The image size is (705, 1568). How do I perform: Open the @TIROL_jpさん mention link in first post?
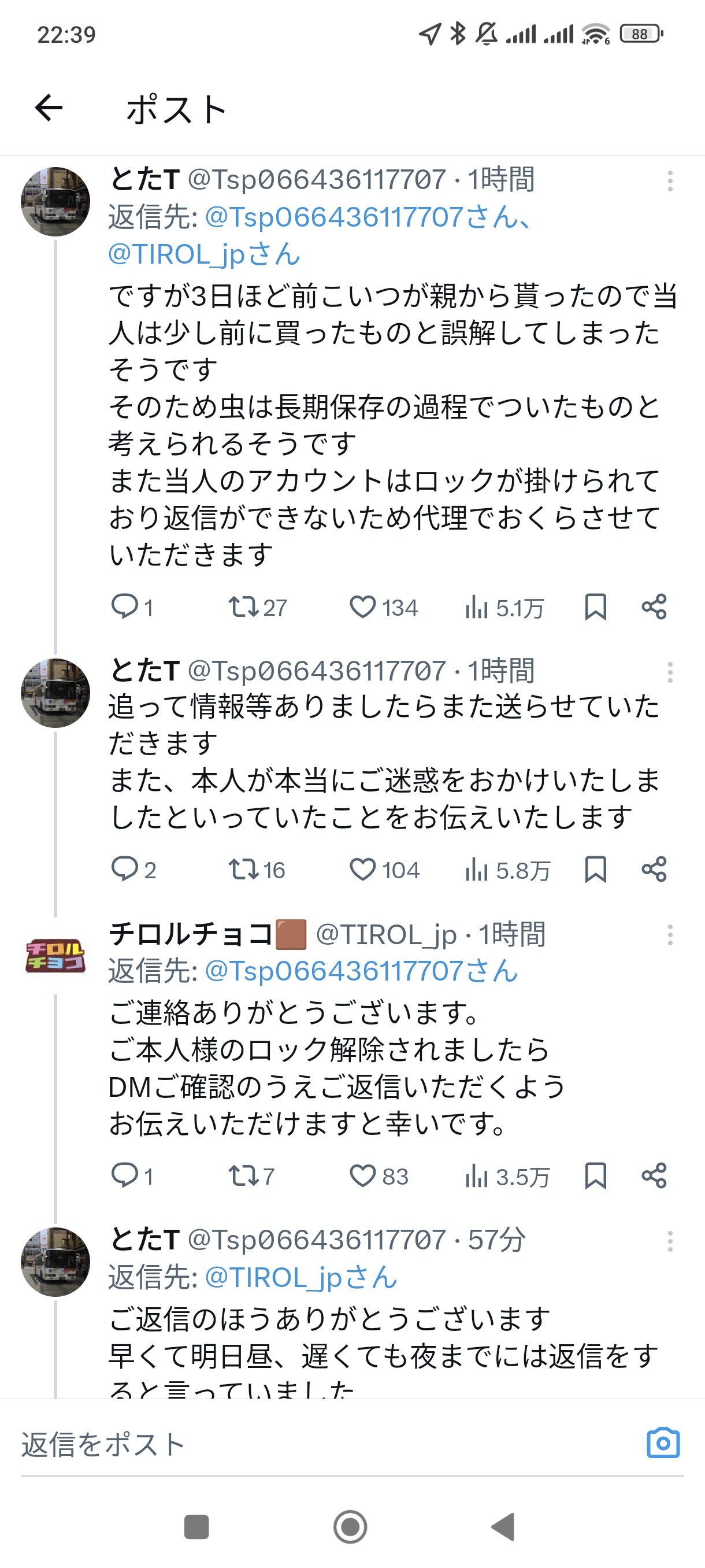pyautogui.click(x=204, y=254)
